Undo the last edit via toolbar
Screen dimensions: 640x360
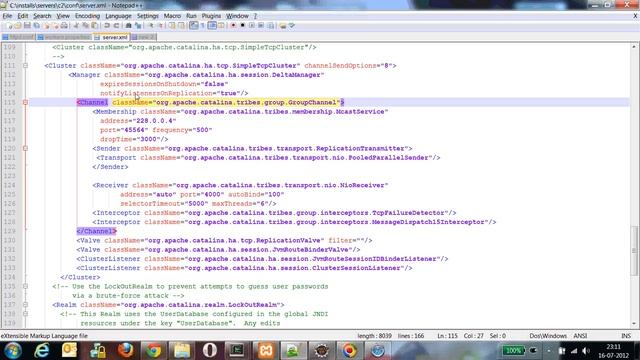point(107,25)
